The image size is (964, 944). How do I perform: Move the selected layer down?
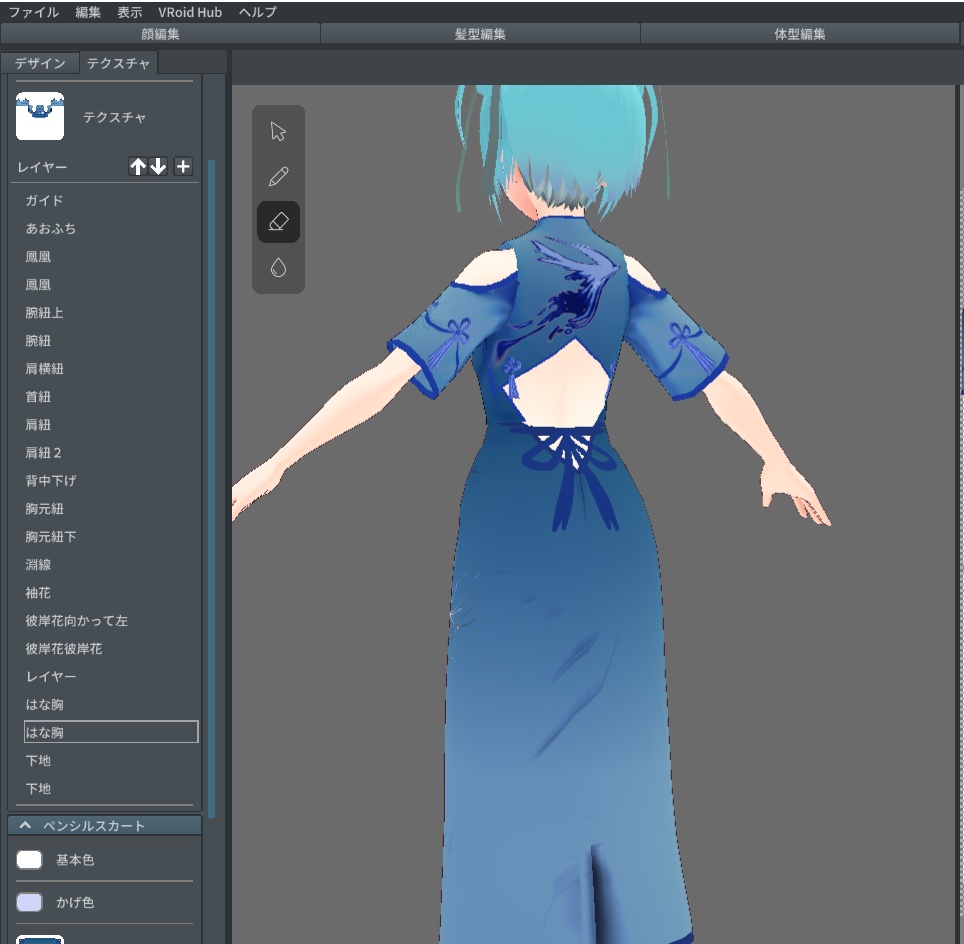pyautogui.click(x=159, y=167)
